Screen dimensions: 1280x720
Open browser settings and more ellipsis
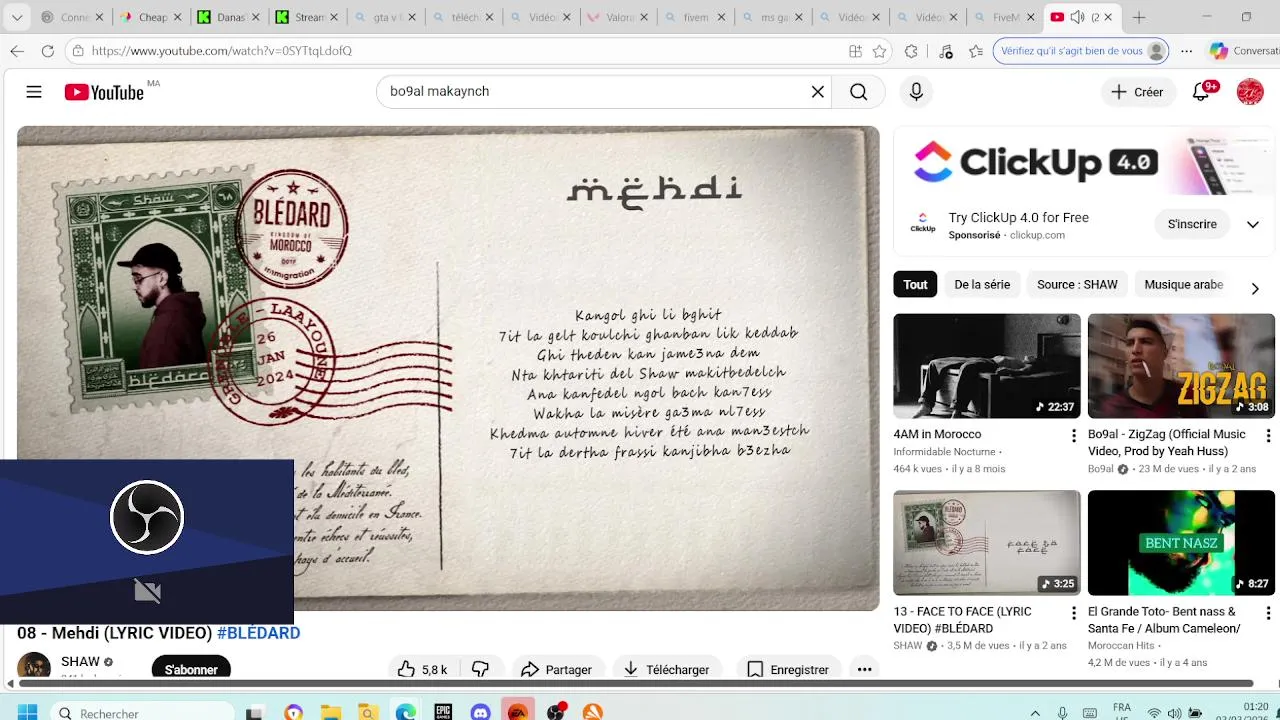tap(1186, 51)
